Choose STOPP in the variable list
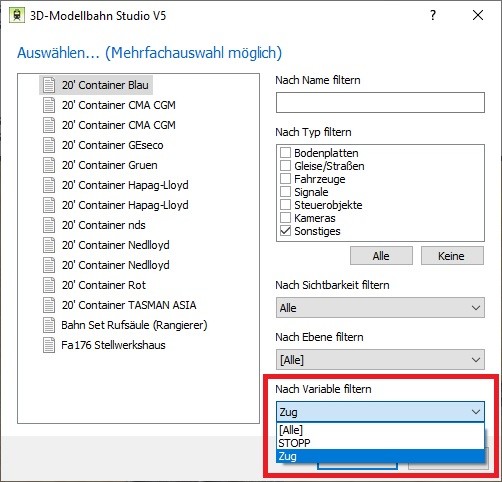This screenshot has height=482, width=502. tap(380, 443)
